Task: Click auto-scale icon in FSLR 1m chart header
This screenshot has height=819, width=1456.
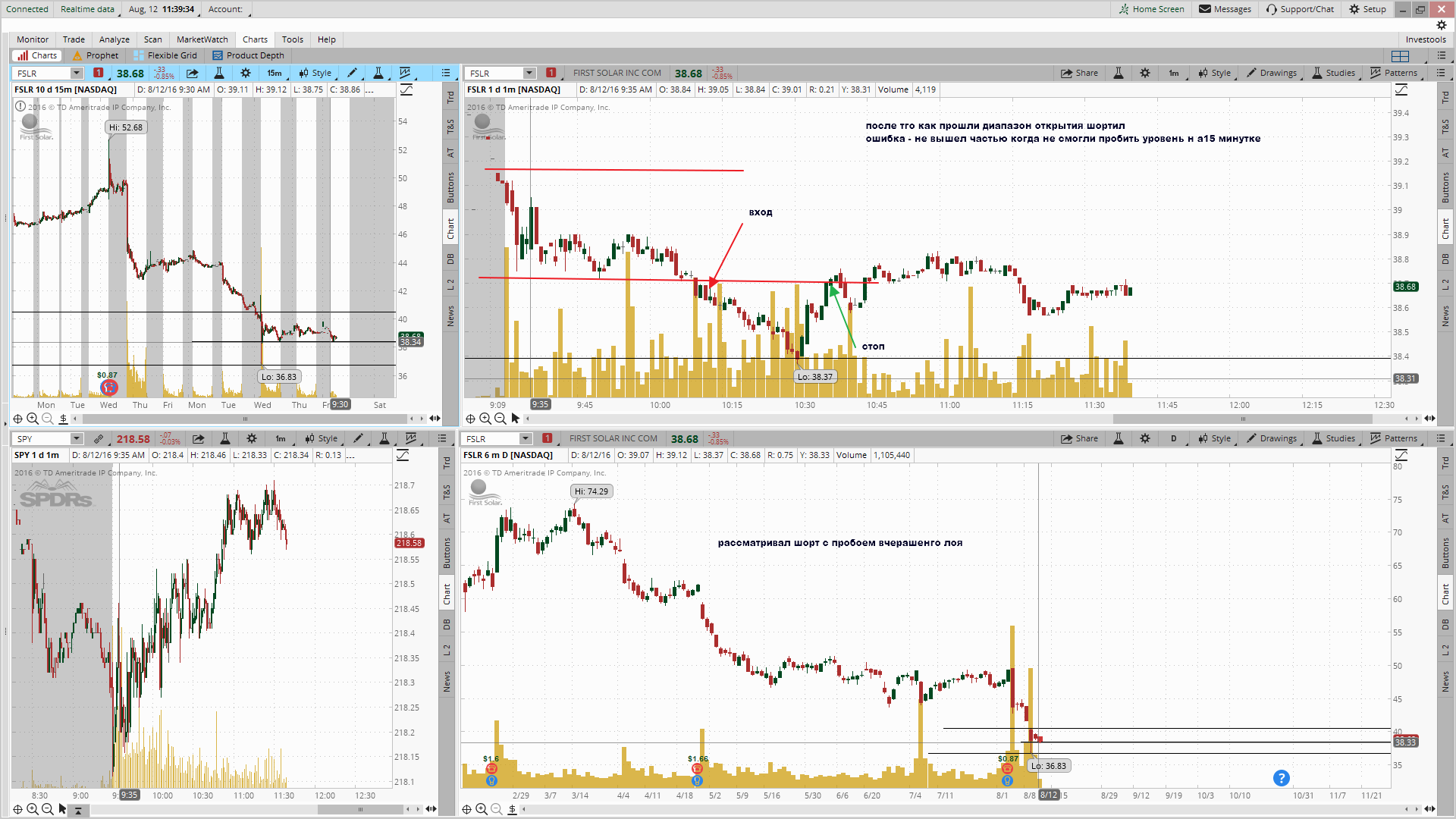Action: pyautogui.click(x=1401, y=90)
